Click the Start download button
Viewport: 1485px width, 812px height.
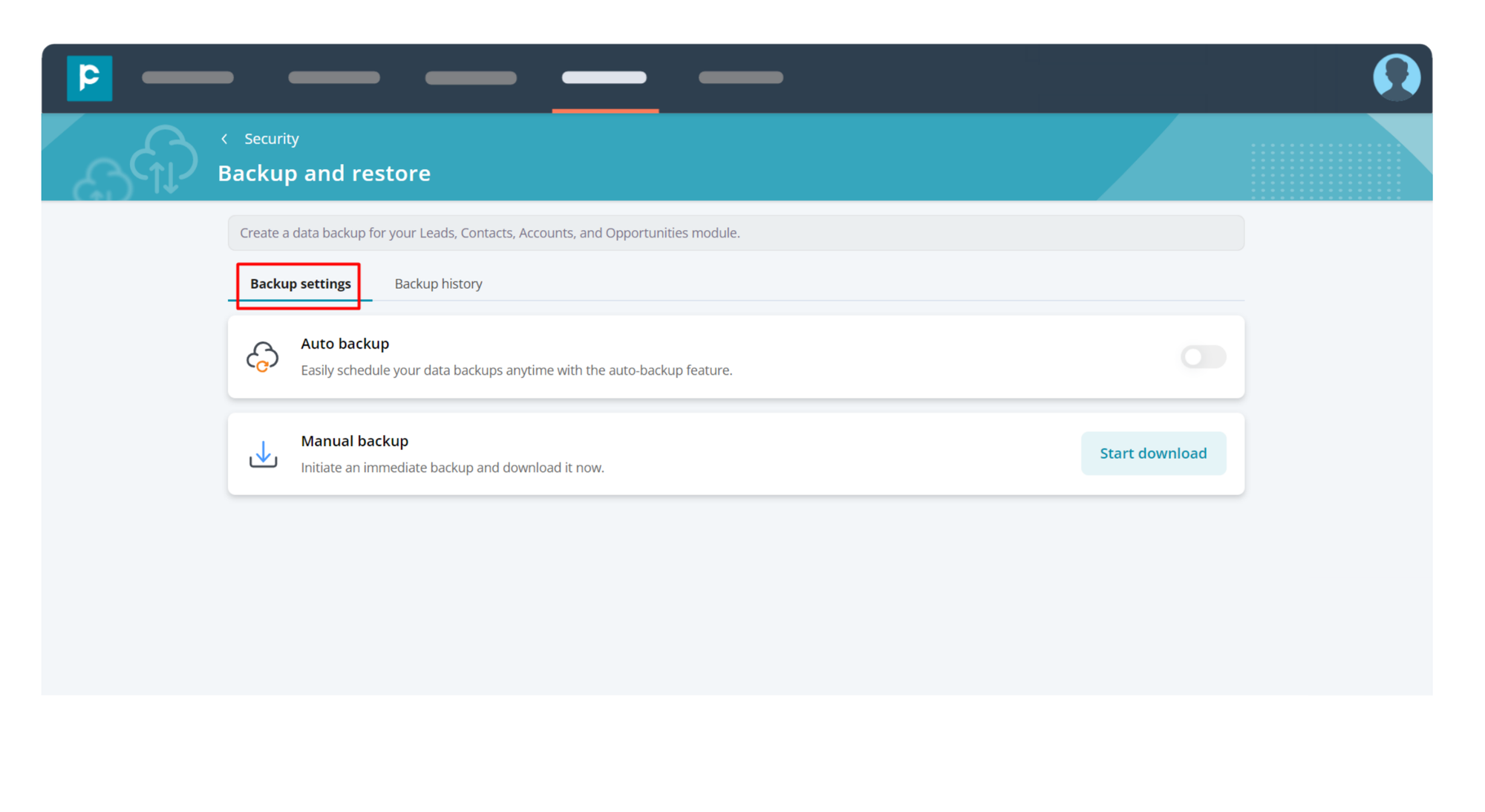click(1152, 453)
